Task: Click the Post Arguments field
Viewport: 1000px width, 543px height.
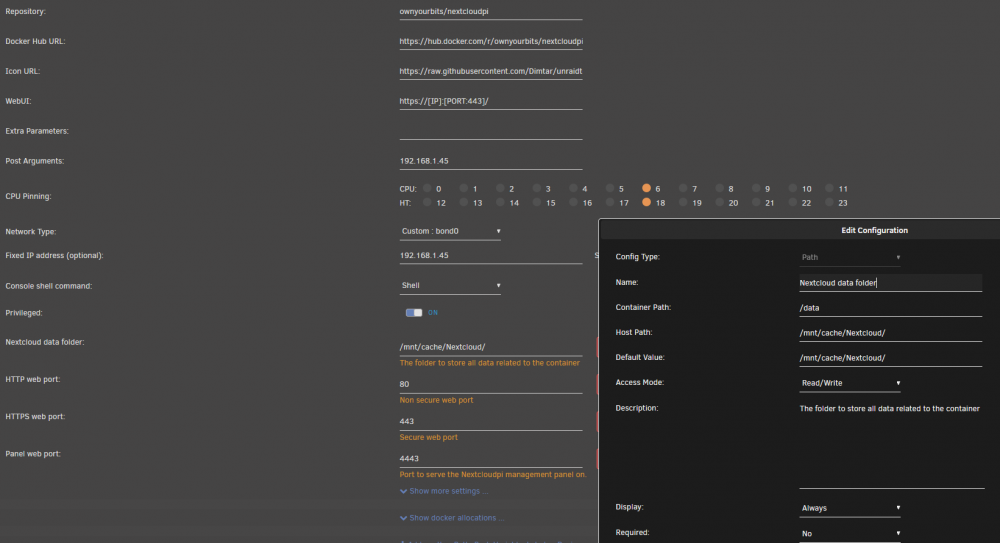Action: [491, 161]
